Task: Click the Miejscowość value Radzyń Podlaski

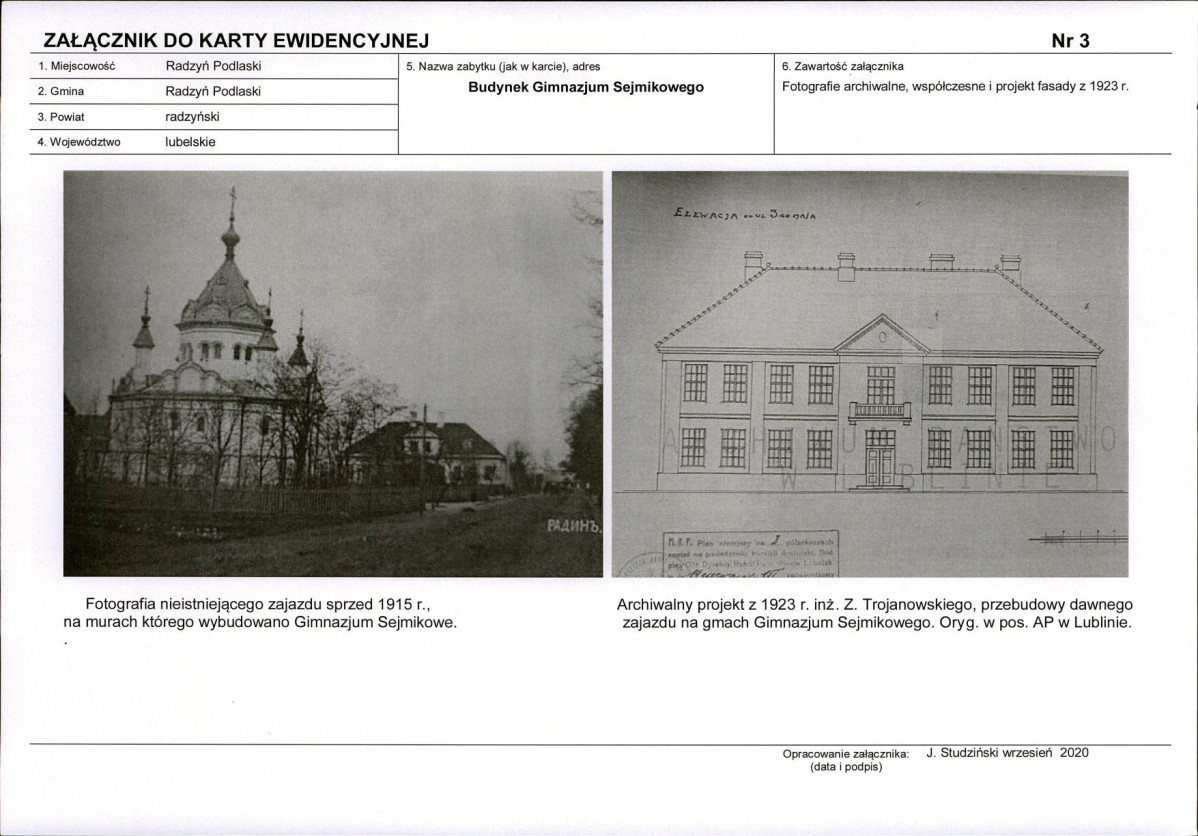Action: [213, 66]
